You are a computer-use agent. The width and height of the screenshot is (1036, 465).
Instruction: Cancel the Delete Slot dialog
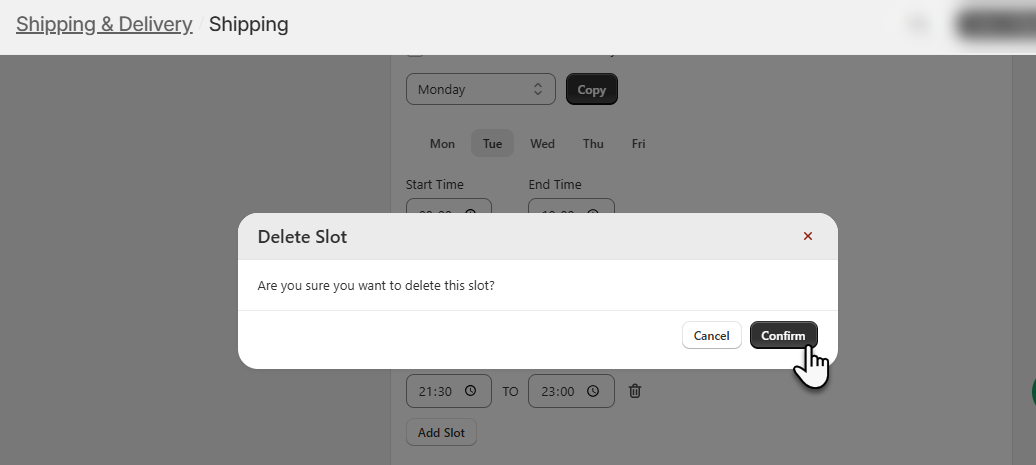point(711,335)
